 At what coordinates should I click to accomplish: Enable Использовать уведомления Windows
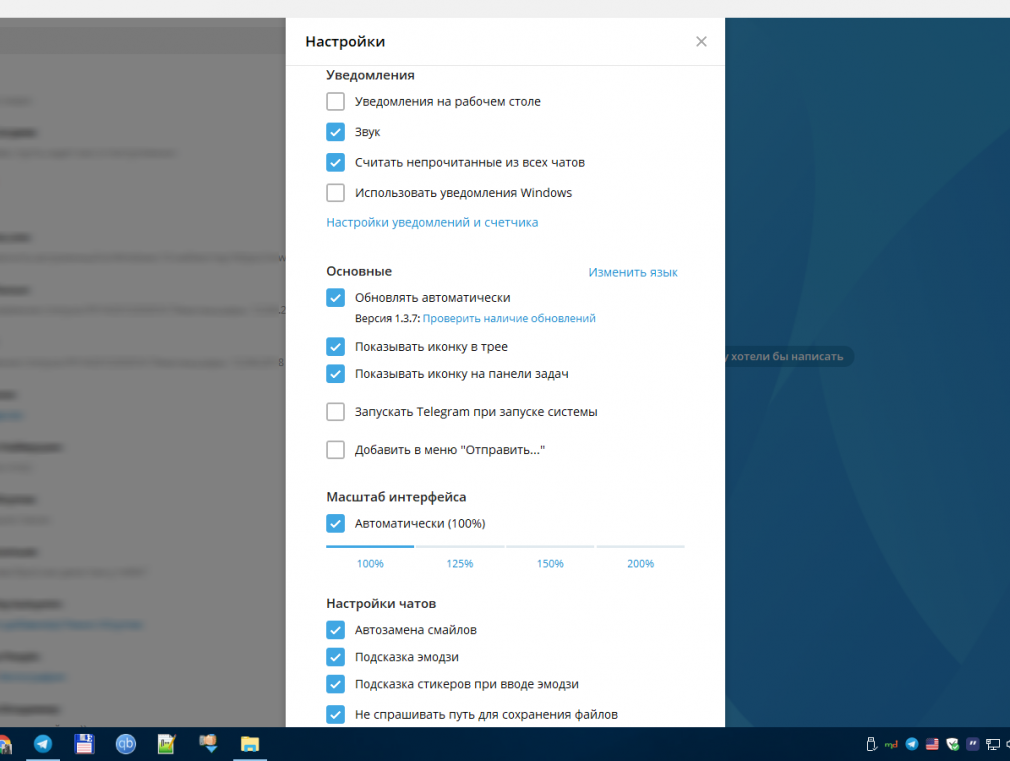point(336,192)
